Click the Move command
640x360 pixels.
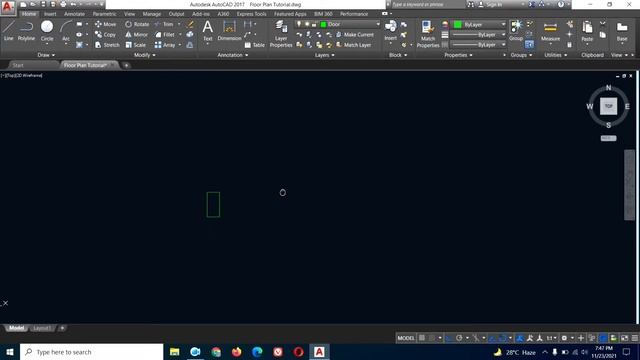(105, 24)
